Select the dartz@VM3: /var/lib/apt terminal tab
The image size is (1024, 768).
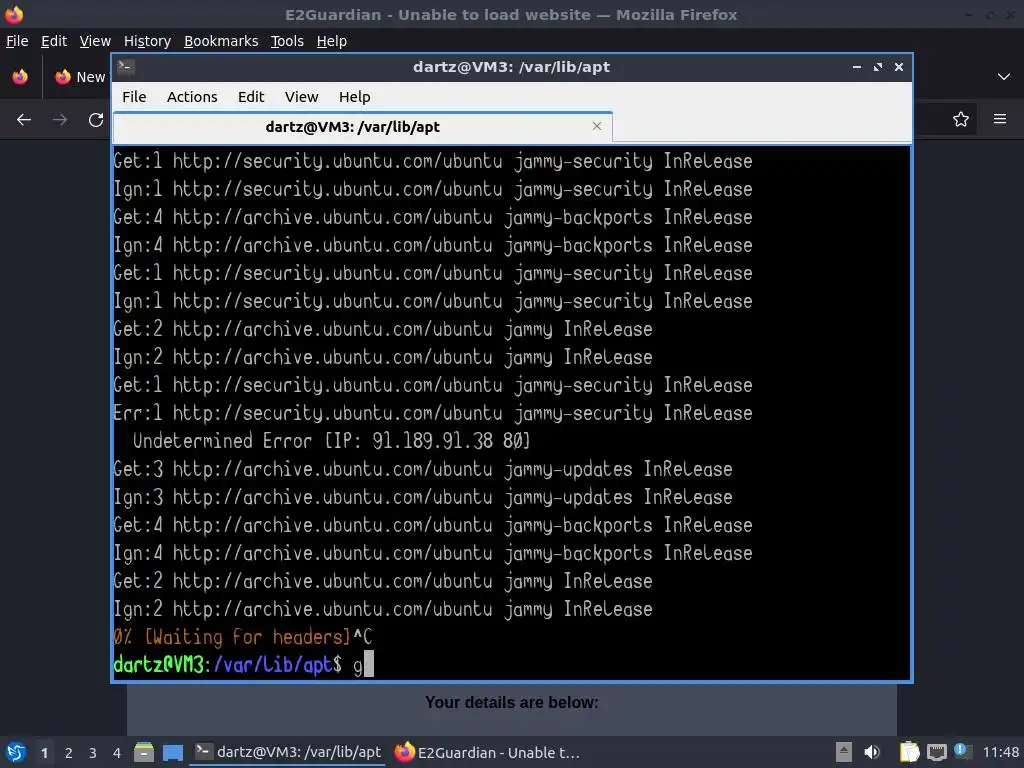[362, 127]
